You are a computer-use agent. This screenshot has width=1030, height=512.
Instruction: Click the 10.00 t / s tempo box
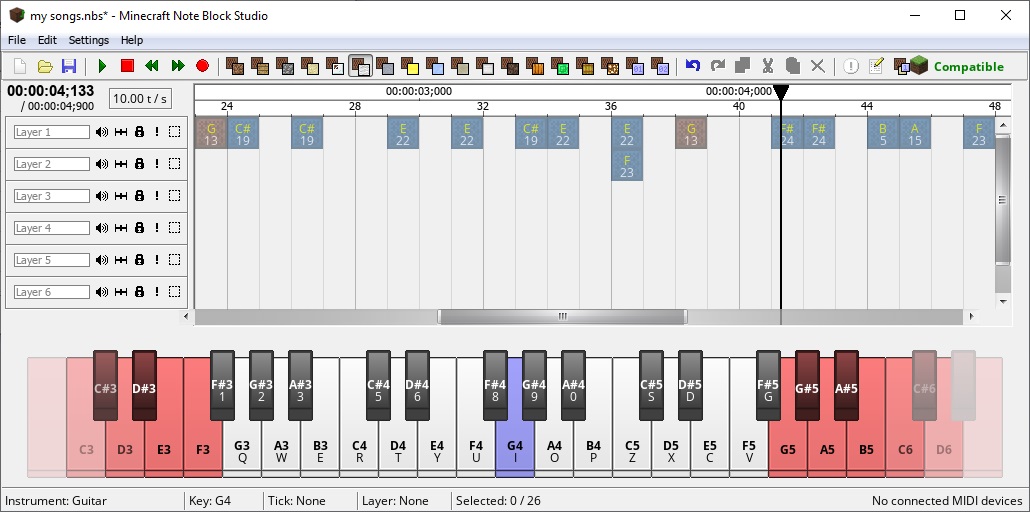(x=140, y=98)
